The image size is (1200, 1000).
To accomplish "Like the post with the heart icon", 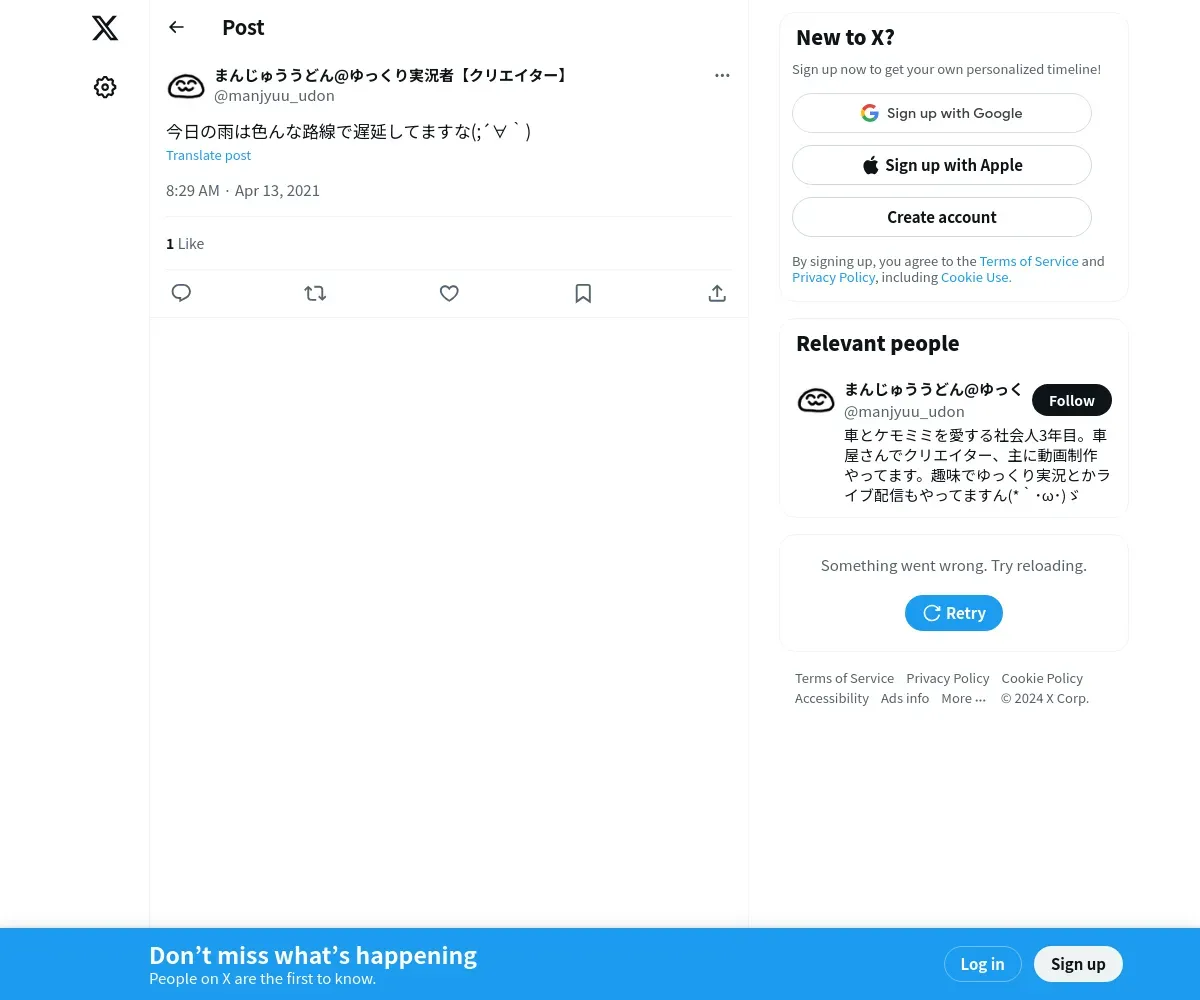I will click(x=449, y=293).
